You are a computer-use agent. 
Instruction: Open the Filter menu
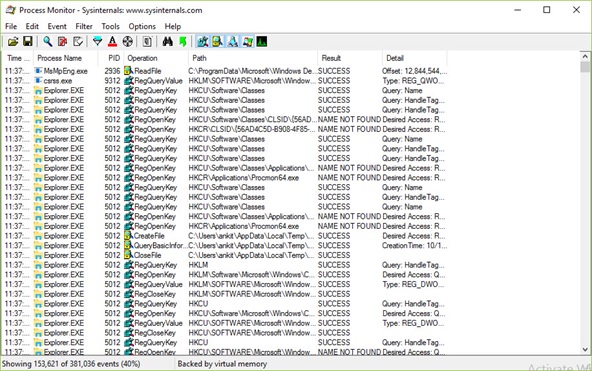pos(84,26)
